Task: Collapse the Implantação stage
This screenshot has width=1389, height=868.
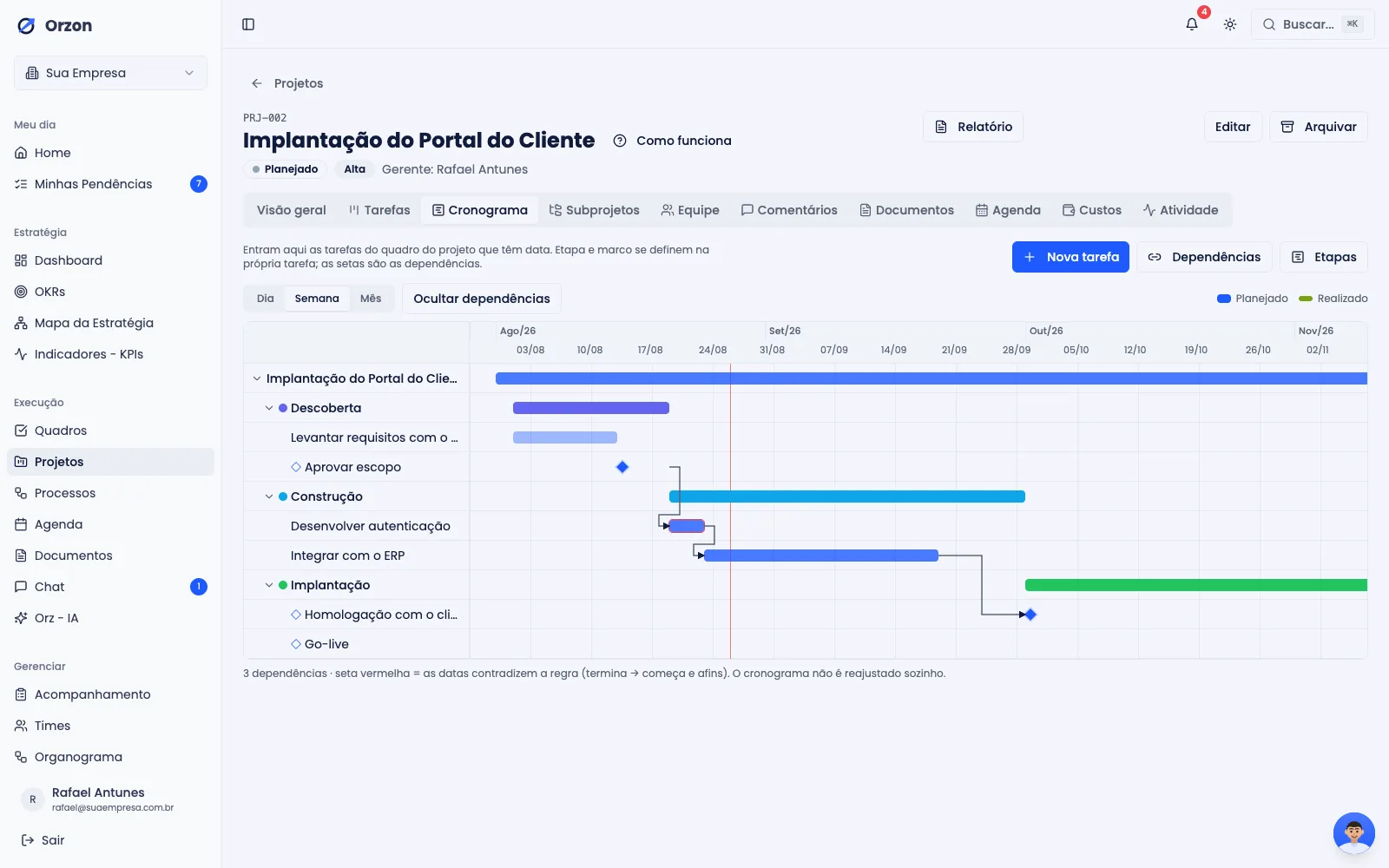Action: pyautogui.click(x=269, y=585)
